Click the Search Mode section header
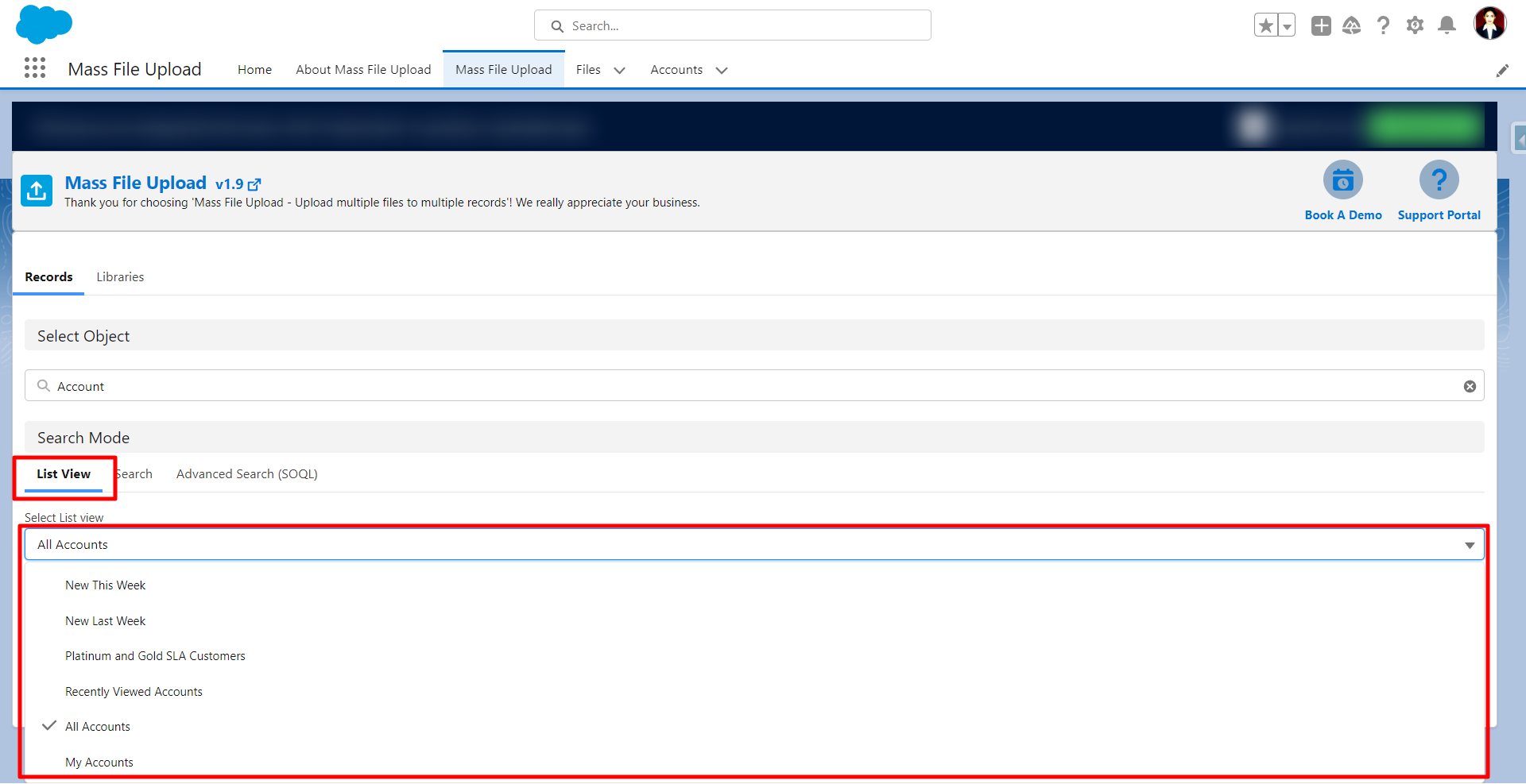 click(x=753, y=438)
